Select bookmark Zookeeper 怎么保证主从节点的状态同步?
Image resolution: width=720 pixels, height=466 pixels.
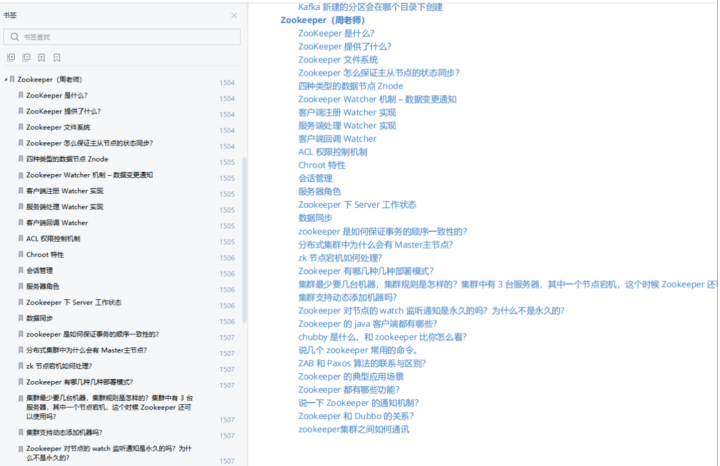click(90, 143)
